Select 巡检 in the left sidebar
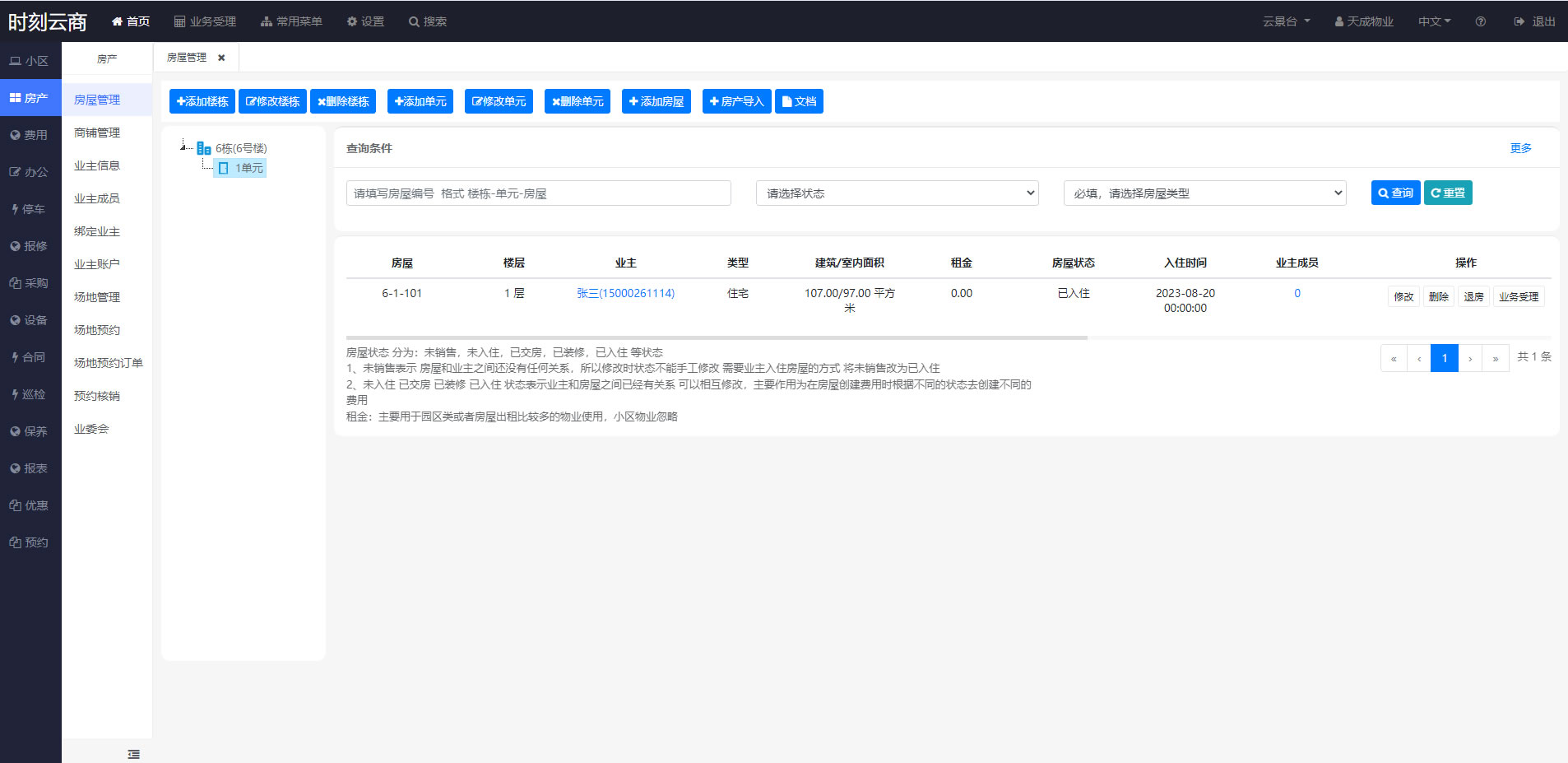The width and height of the screenshot is (1568, 763). 30,394
